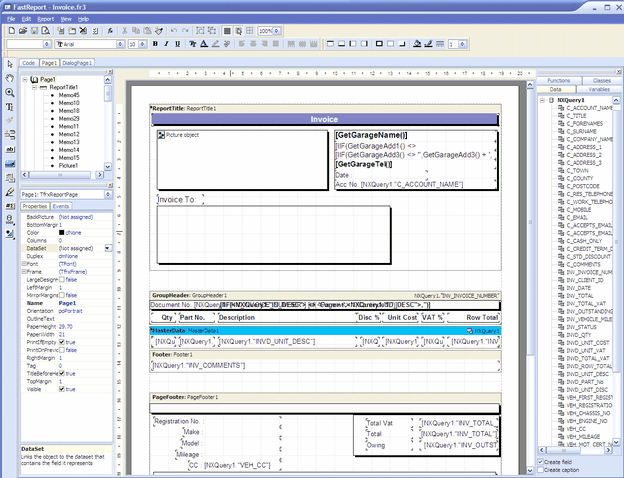
Task: Select the Zoom magnifier tool
Action: coord(10,93)
